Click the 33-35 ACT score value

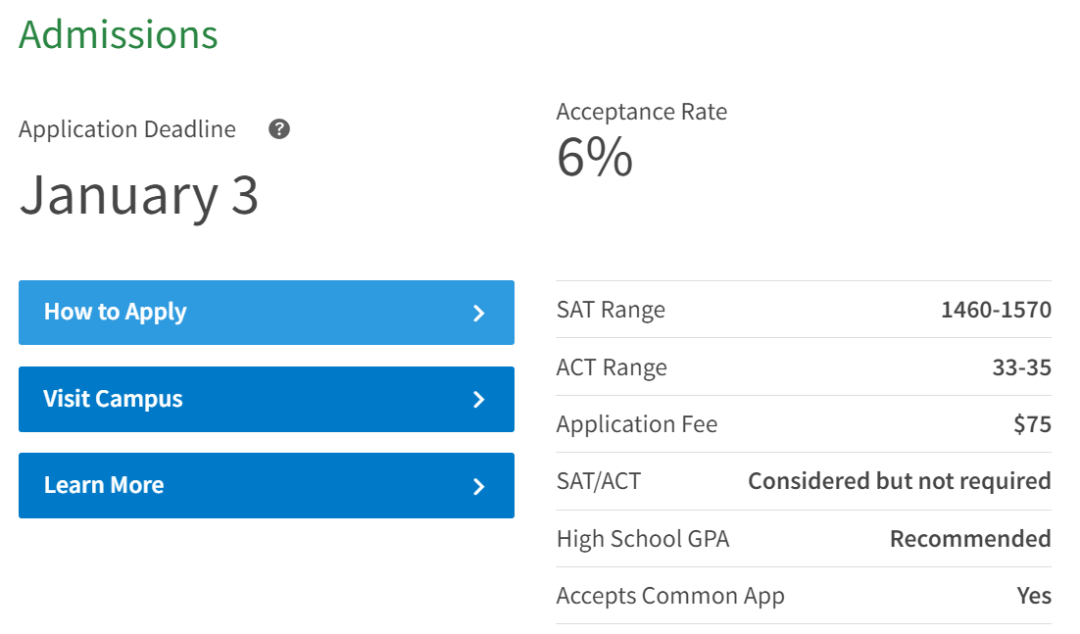(x=1021, y=367)
